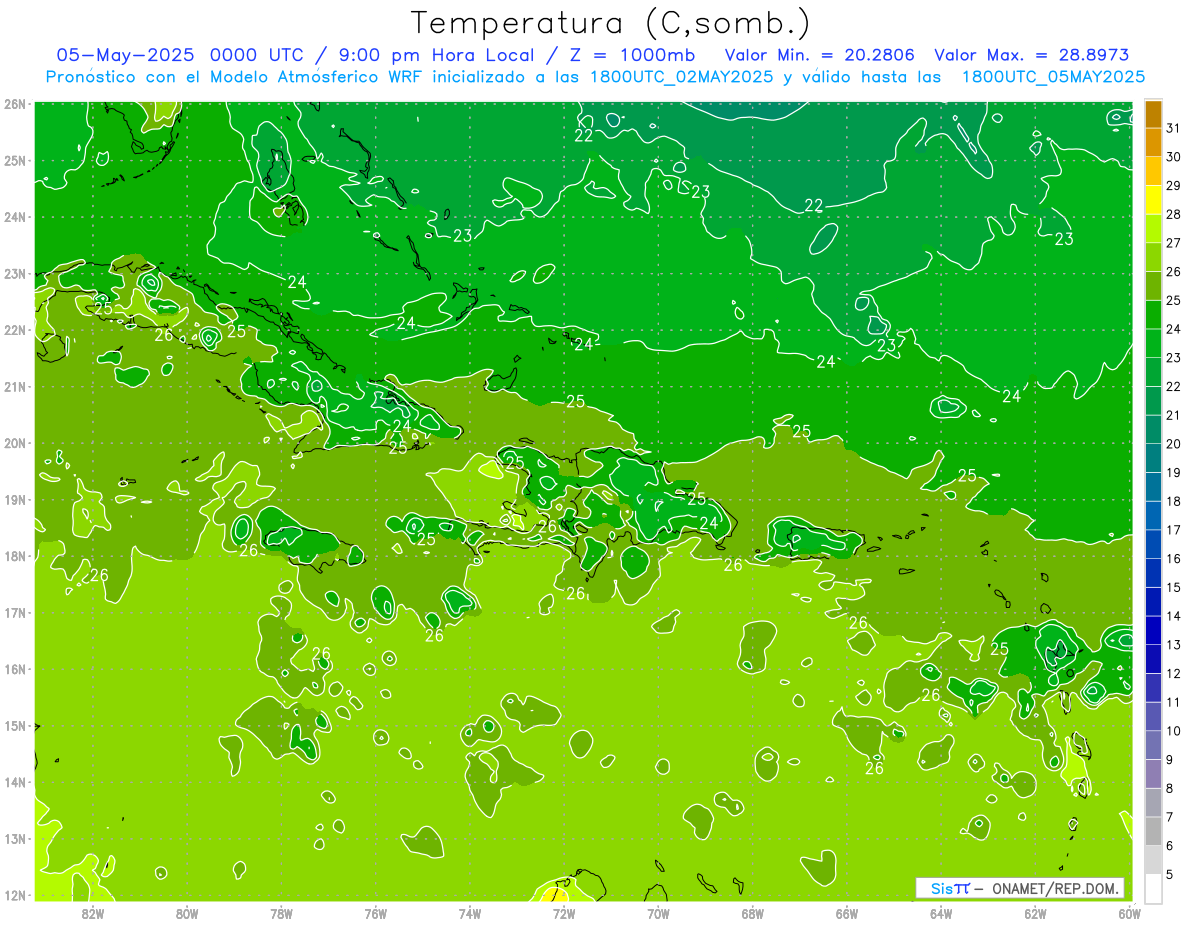Click the 1800UTC_05MAY2025 valid-until time text
1200x927 pixels.
tap(1053, 76)
